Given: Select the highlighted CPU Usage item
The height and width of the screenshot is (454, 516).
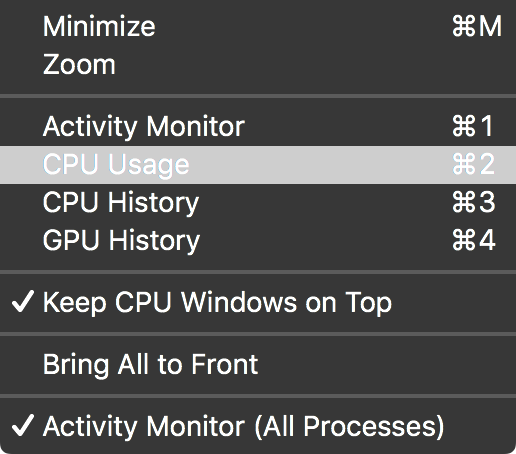Looking at the screenshot, I should [x=258, y=165].
